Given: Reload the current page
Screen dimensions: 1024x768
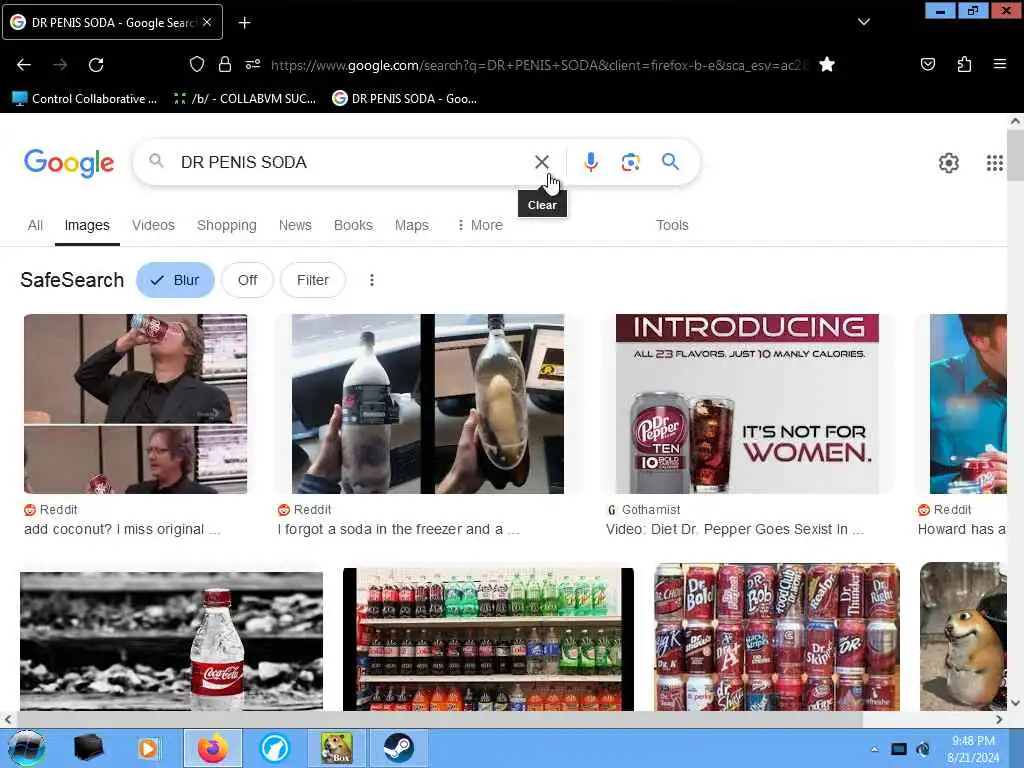Looking at the screenshot, I should coord(96,65).
